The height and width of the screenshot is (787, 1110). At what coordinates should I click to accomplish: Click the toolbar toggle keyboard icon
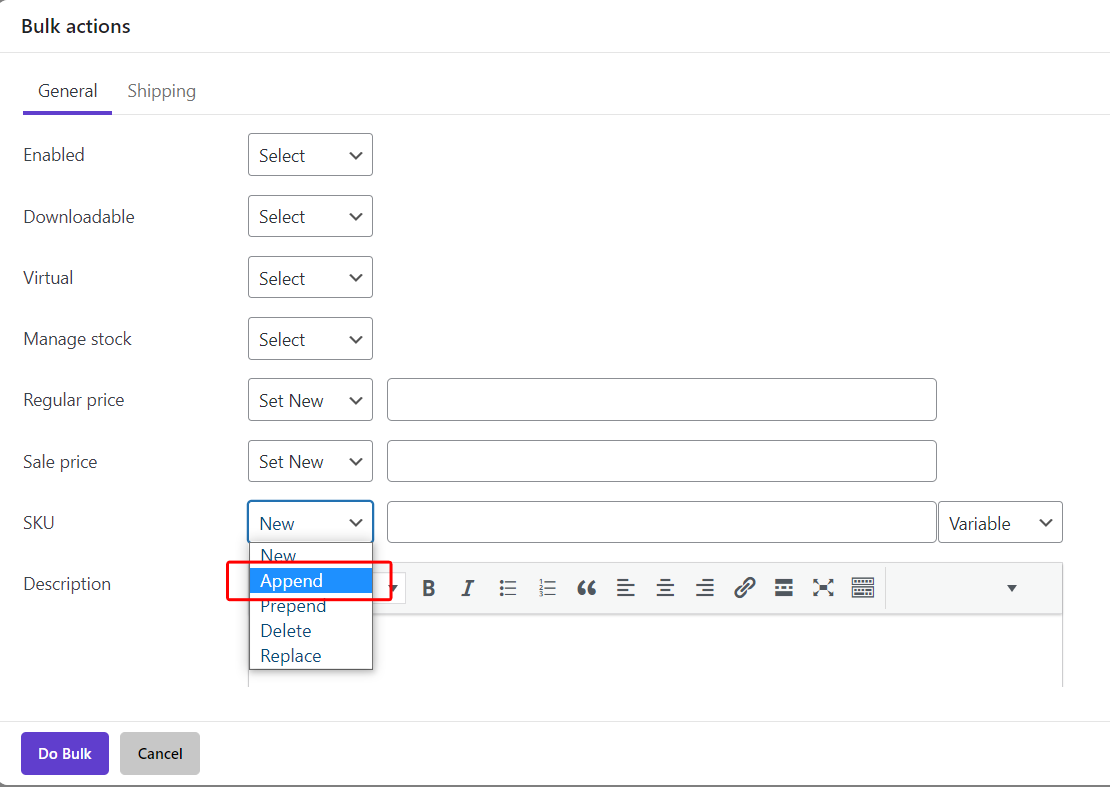pos(863,588)
